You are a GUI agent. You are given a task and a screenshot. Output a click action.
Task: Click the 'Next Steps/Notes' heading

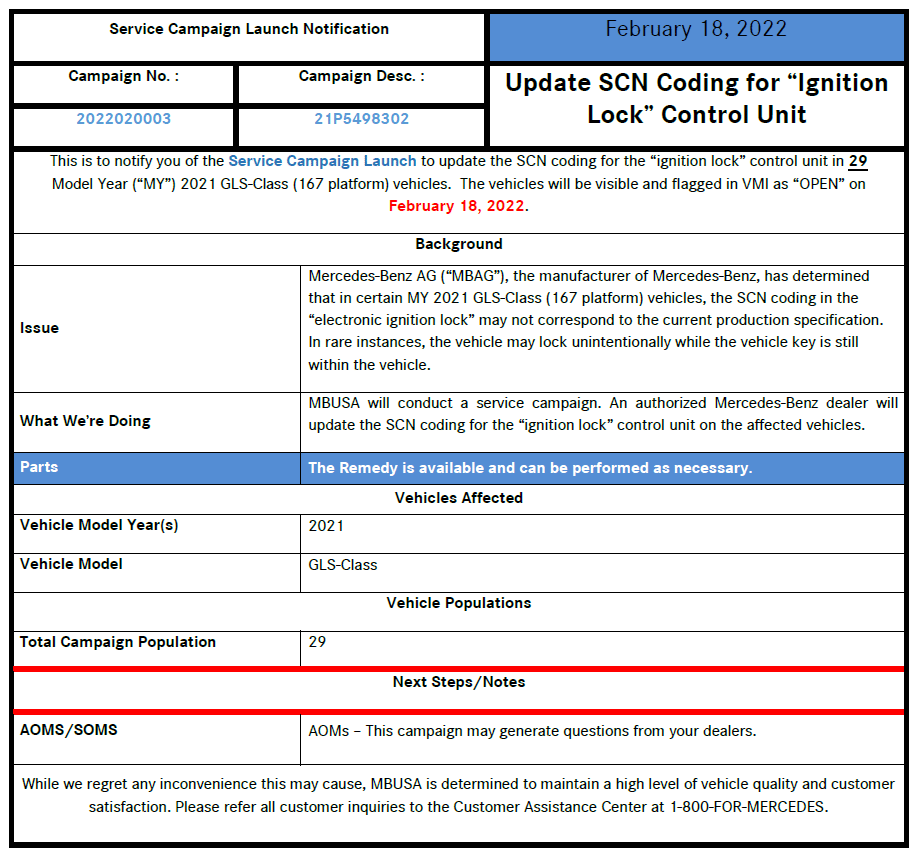tap(459, 682)
